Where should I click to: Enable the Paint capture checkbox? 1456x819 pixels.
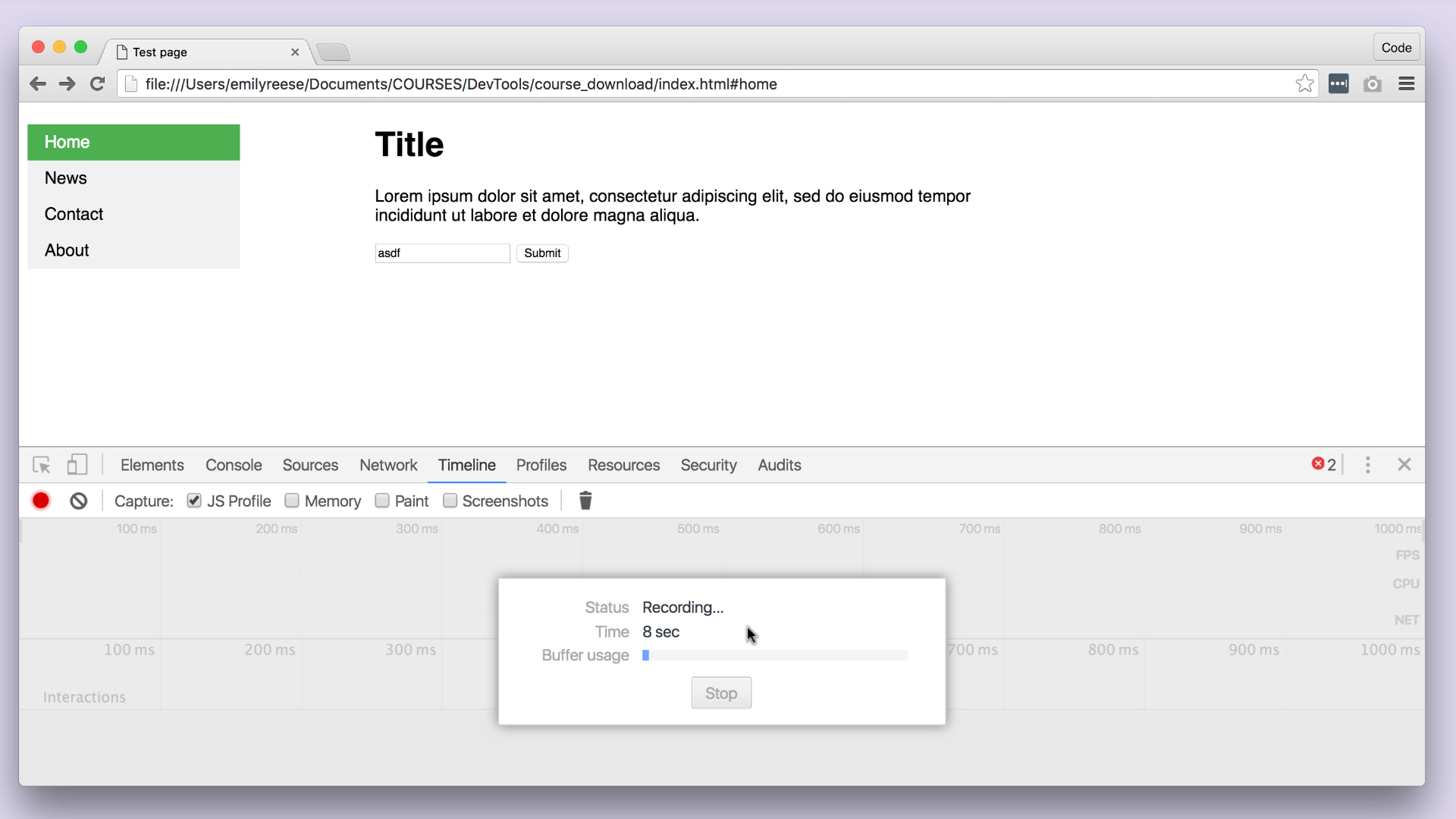tap(383, 501)
